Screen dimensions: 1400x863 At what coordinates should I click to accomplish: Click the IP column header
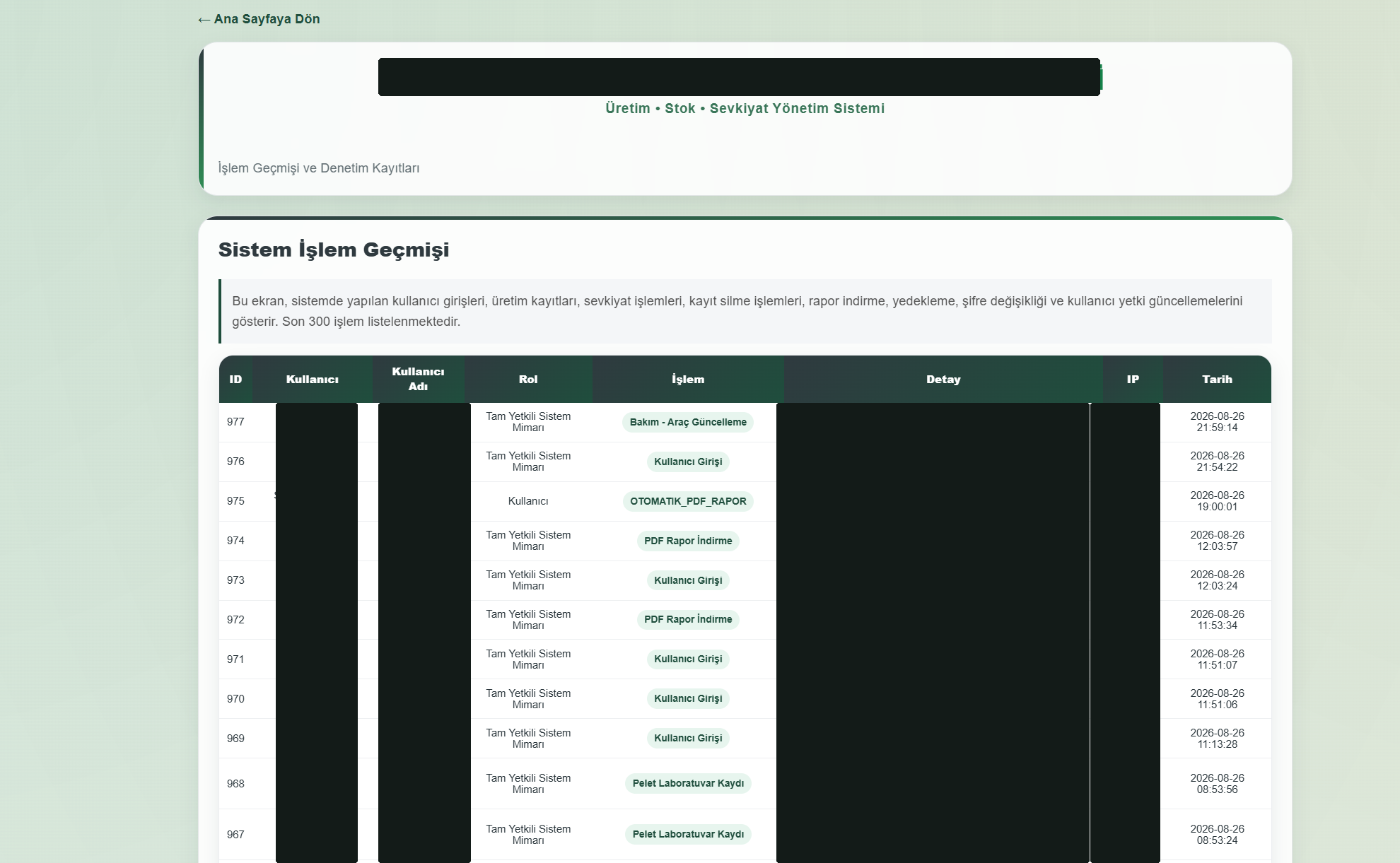(1133, 380)
